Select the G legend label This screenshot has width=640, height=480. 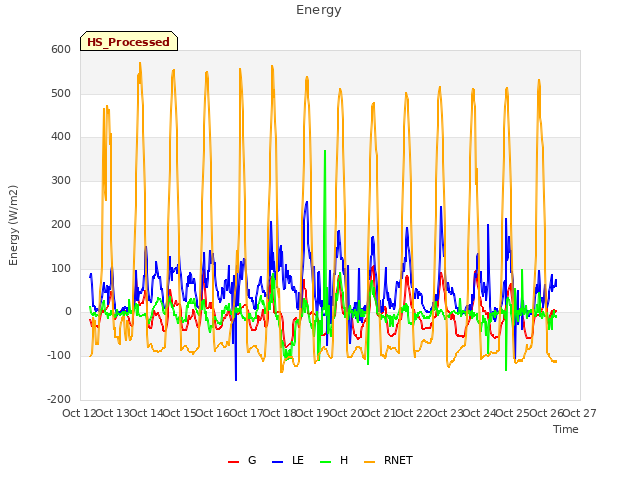(x=252, y=460)
